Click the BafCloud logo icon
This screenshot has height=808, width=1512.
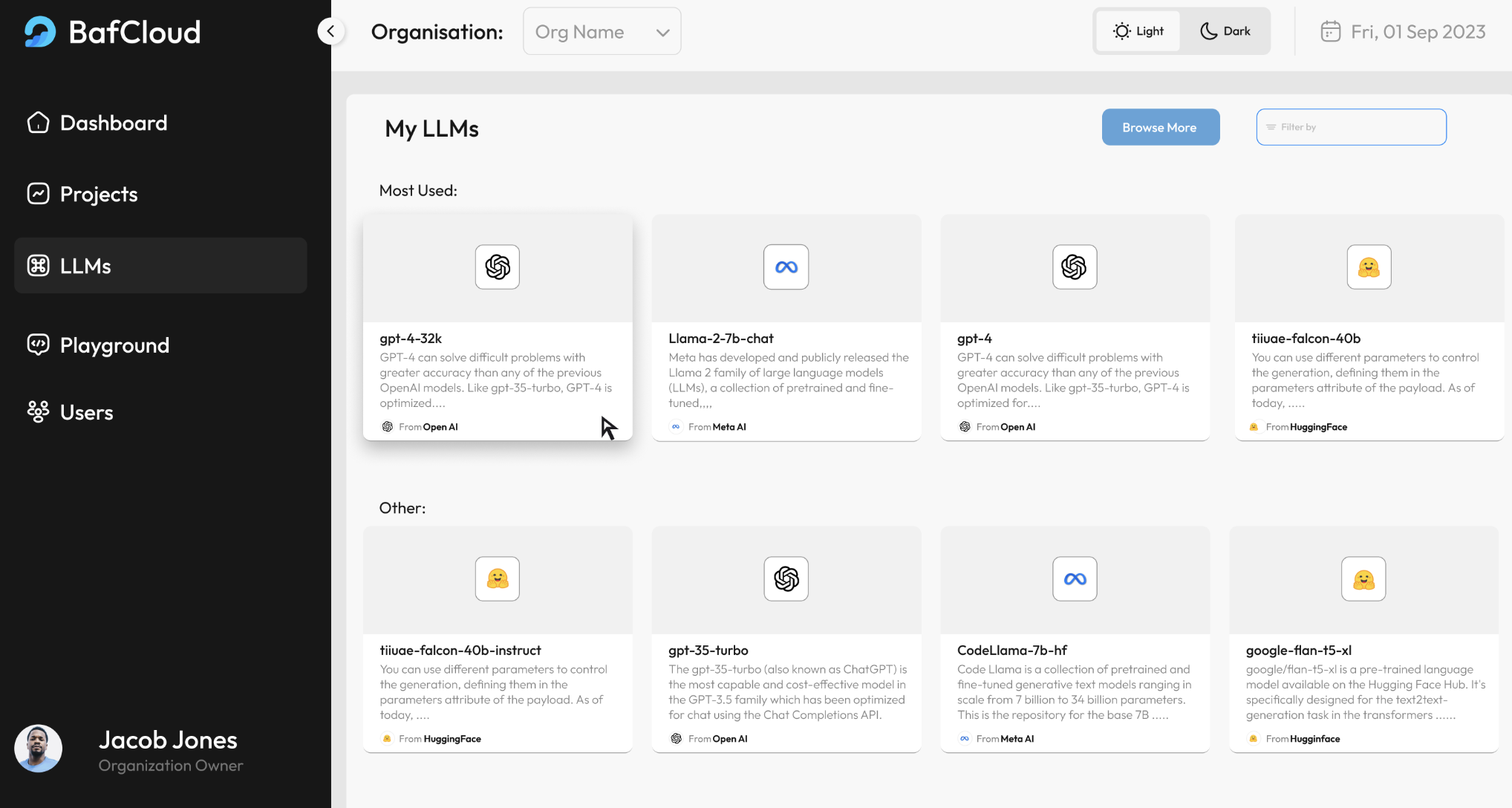(40, 32)
